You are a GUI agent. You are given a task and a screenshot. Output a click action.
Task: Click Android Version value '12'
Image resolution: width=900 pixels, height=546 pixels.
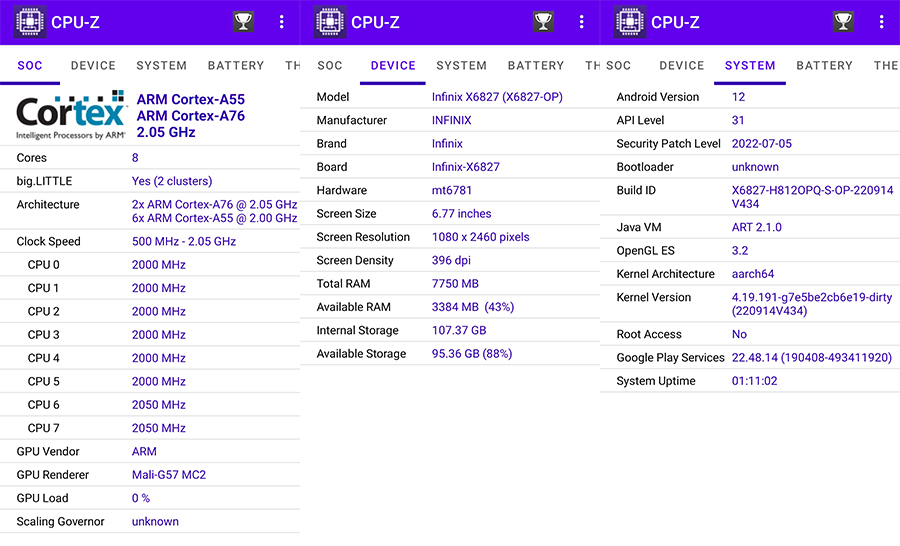tap(738, 97)
